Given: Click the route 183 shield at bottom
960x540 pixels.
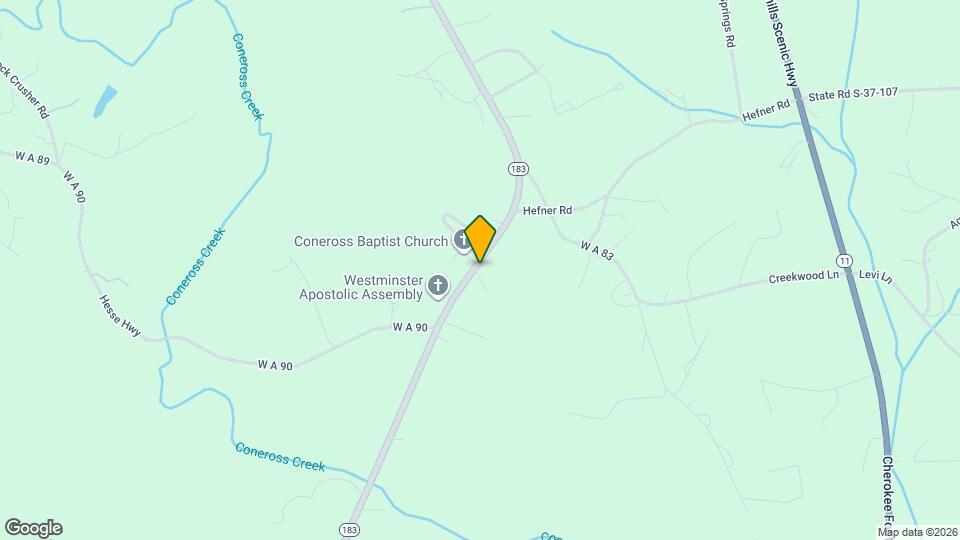Looking at the screenshot, I should 349,530.
